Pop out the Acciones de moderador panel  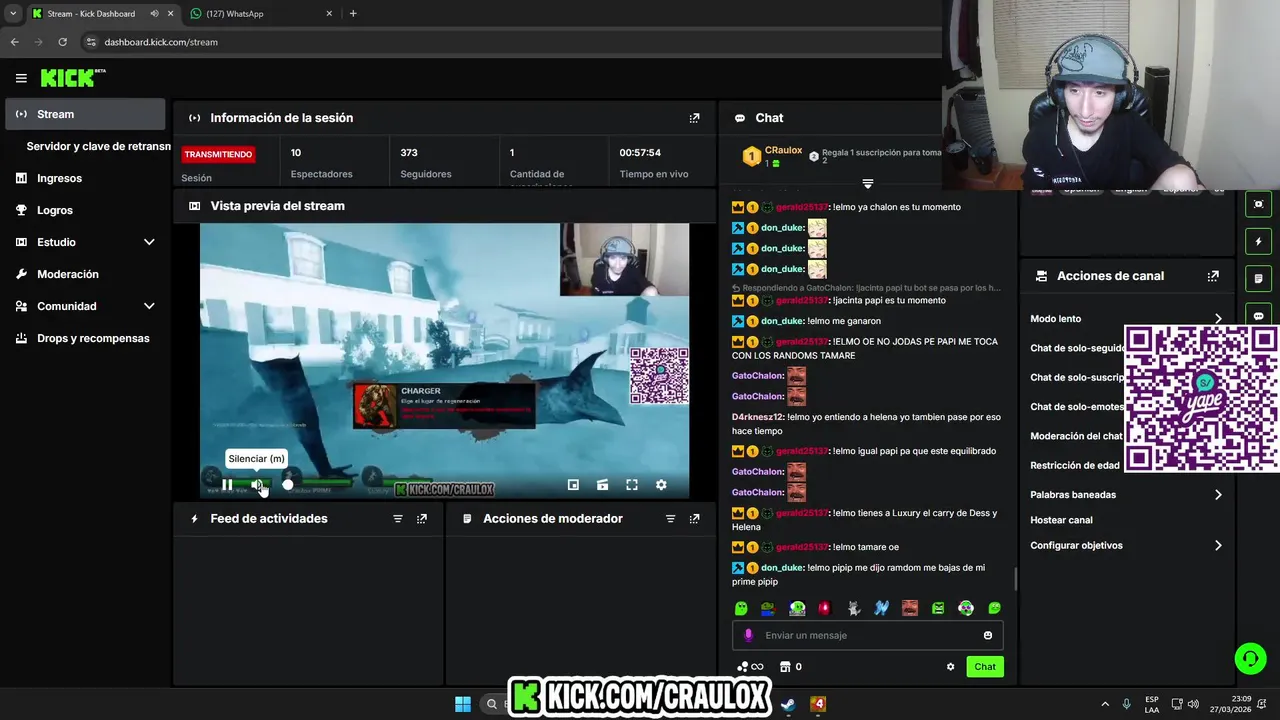(694, 519)
